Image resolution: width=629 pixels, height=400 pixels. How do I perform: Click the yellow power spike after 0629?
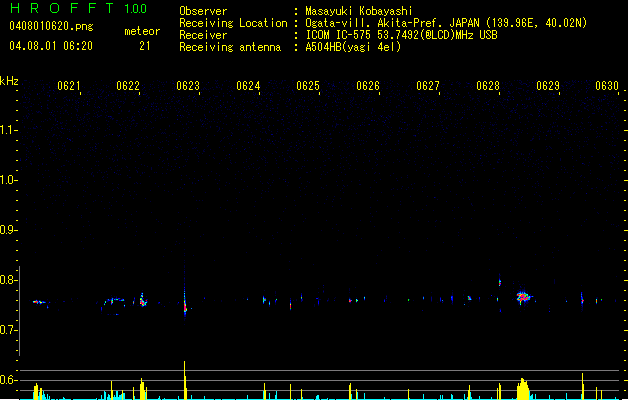(582, 386)
